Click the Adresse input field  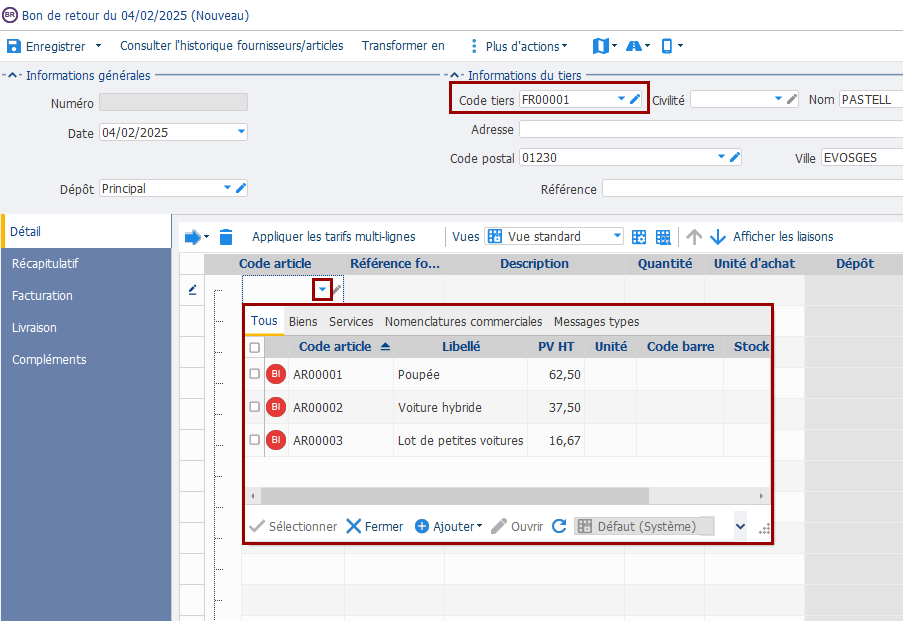pyautogui.click(x=711, y=129)
